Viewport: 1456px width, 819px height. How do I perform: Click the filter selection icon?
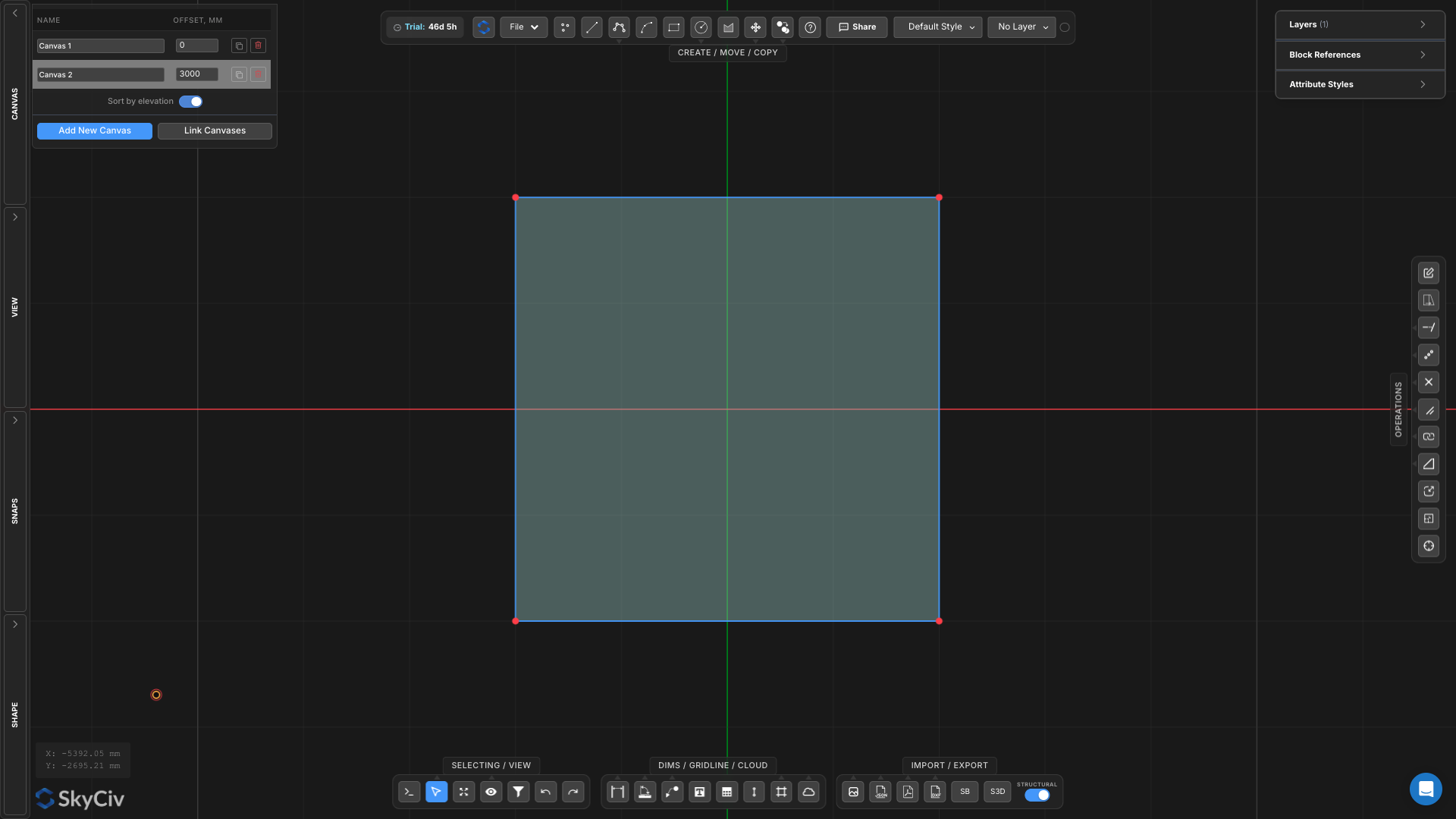point(518,792)
